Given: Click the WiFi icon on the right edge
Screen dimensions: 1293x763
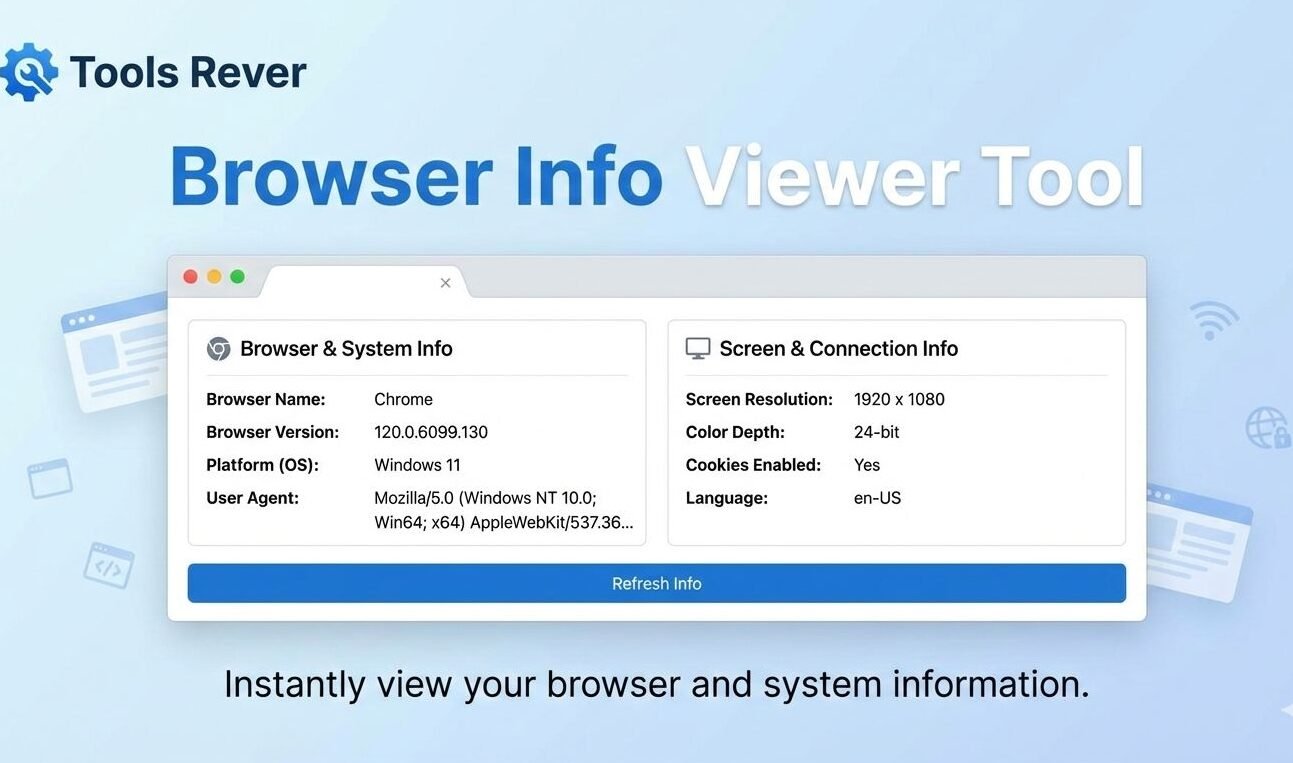Looking at the screenshot, I should pyautogui.click(x=1210, y=318).
